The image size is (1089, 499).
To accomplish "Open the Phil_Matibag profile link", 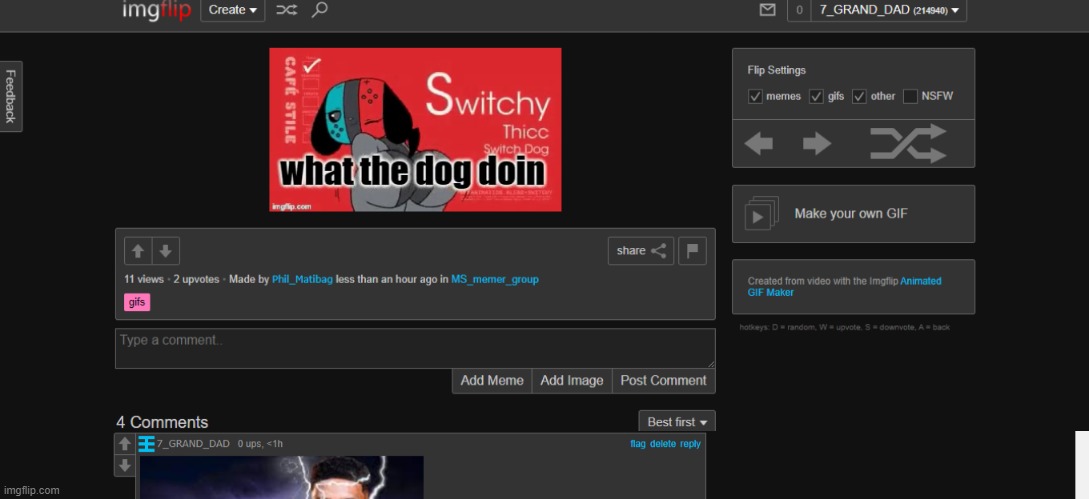I will pos(302,280).
